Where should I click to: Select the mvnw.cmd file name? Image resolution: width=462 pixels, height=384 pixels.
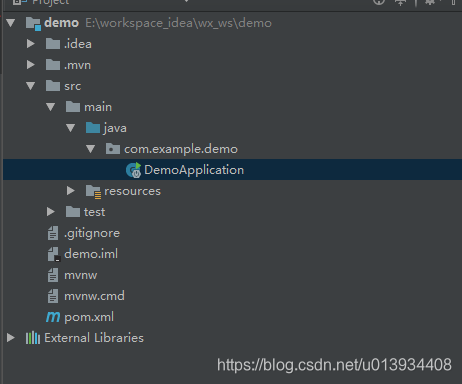(94, 296)
